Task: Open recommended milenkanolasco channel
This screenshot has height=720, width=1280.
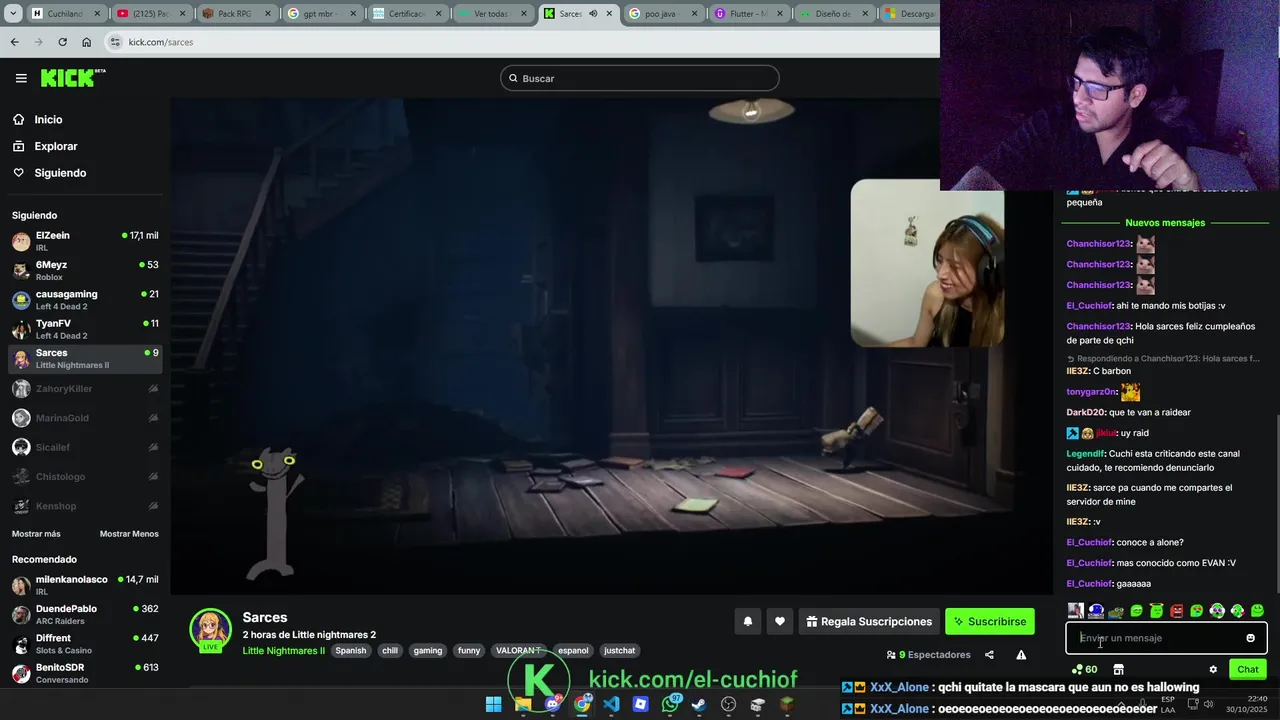Action: 85,585
